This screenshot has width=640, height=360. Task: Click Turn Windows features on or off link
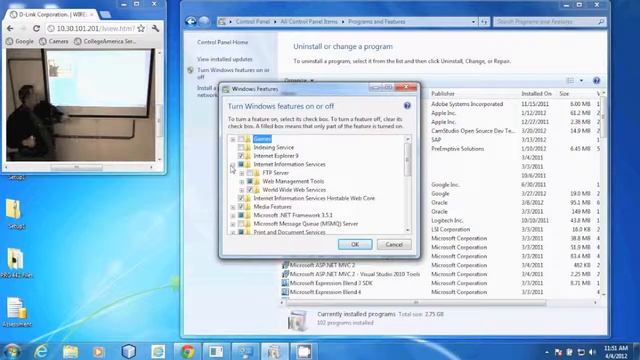tap(233, 73)
